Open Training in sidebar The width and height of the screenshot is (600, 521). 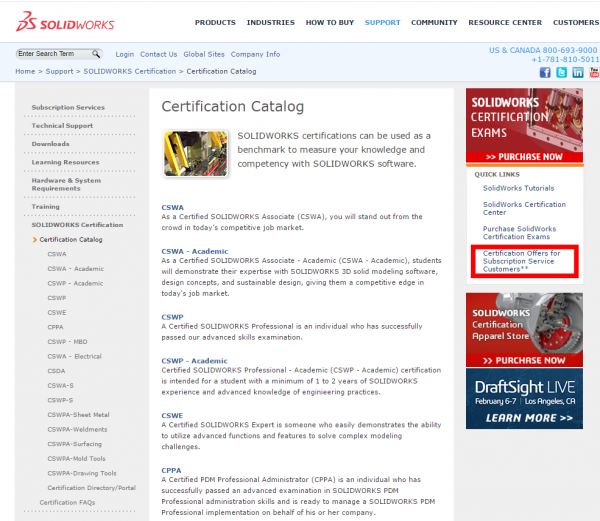coord(46,207)
